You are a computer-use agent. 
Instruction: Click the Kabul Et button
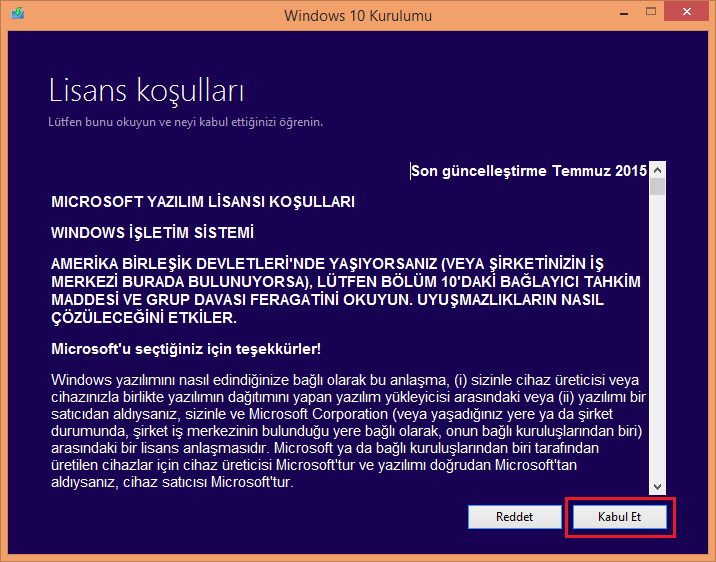(x=620, y=517)
